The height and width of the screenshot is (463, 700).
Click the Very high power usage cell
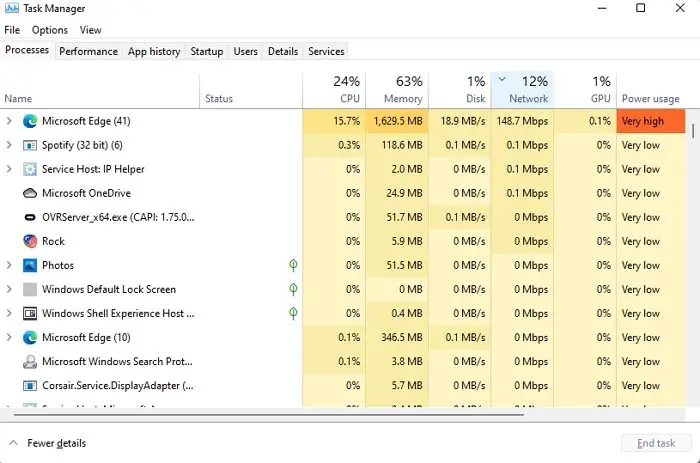point(651,121)
